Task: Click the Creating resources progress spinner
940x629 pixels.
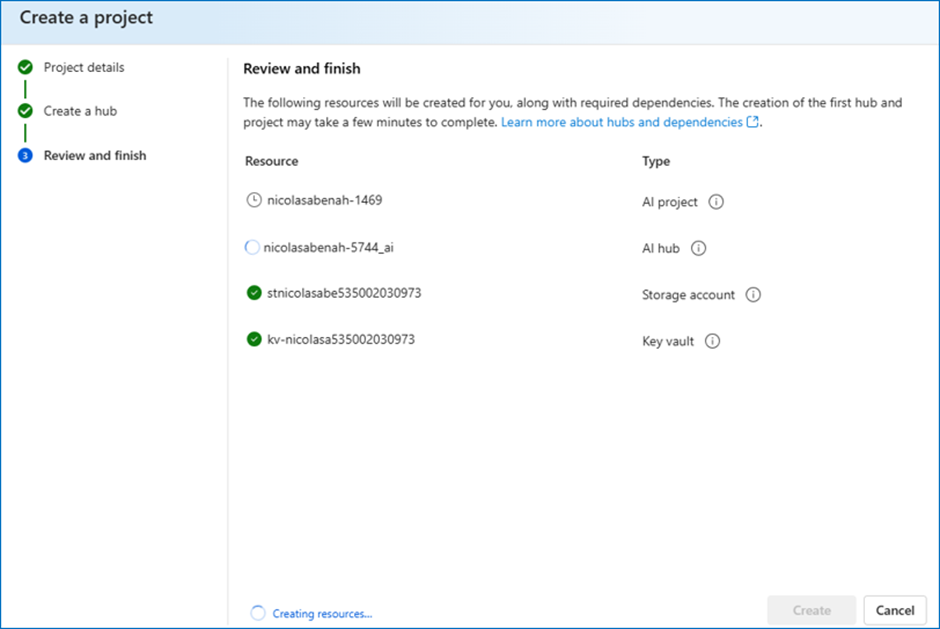Action: (x=258, y=613)
